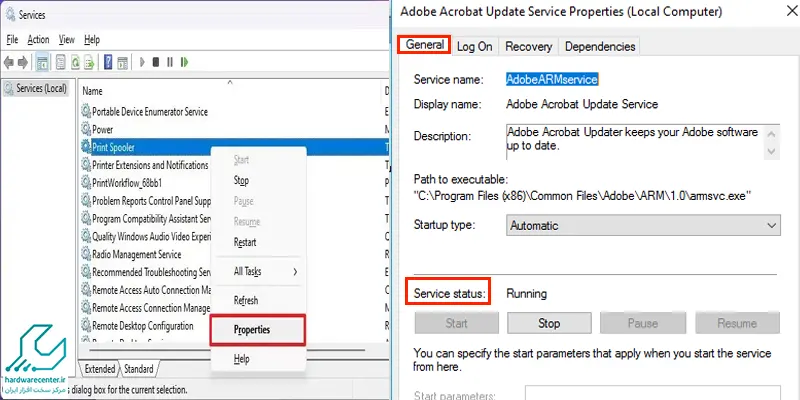The width and height of the screenshot is (800, 400).
Task: Click the Start button in Properties dialog
Action: point(457,323)
